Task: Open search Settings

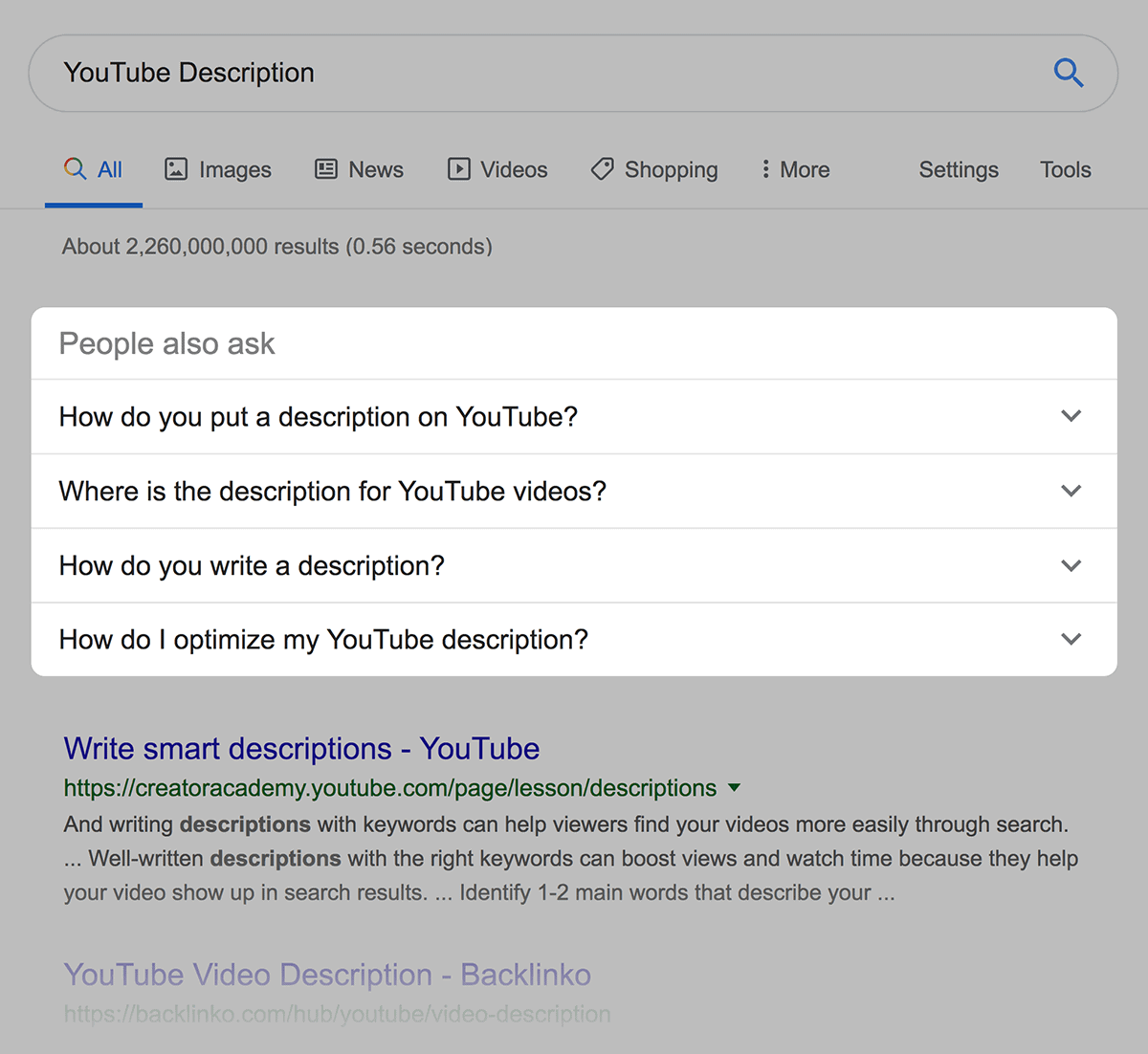Action: [959, 170]
